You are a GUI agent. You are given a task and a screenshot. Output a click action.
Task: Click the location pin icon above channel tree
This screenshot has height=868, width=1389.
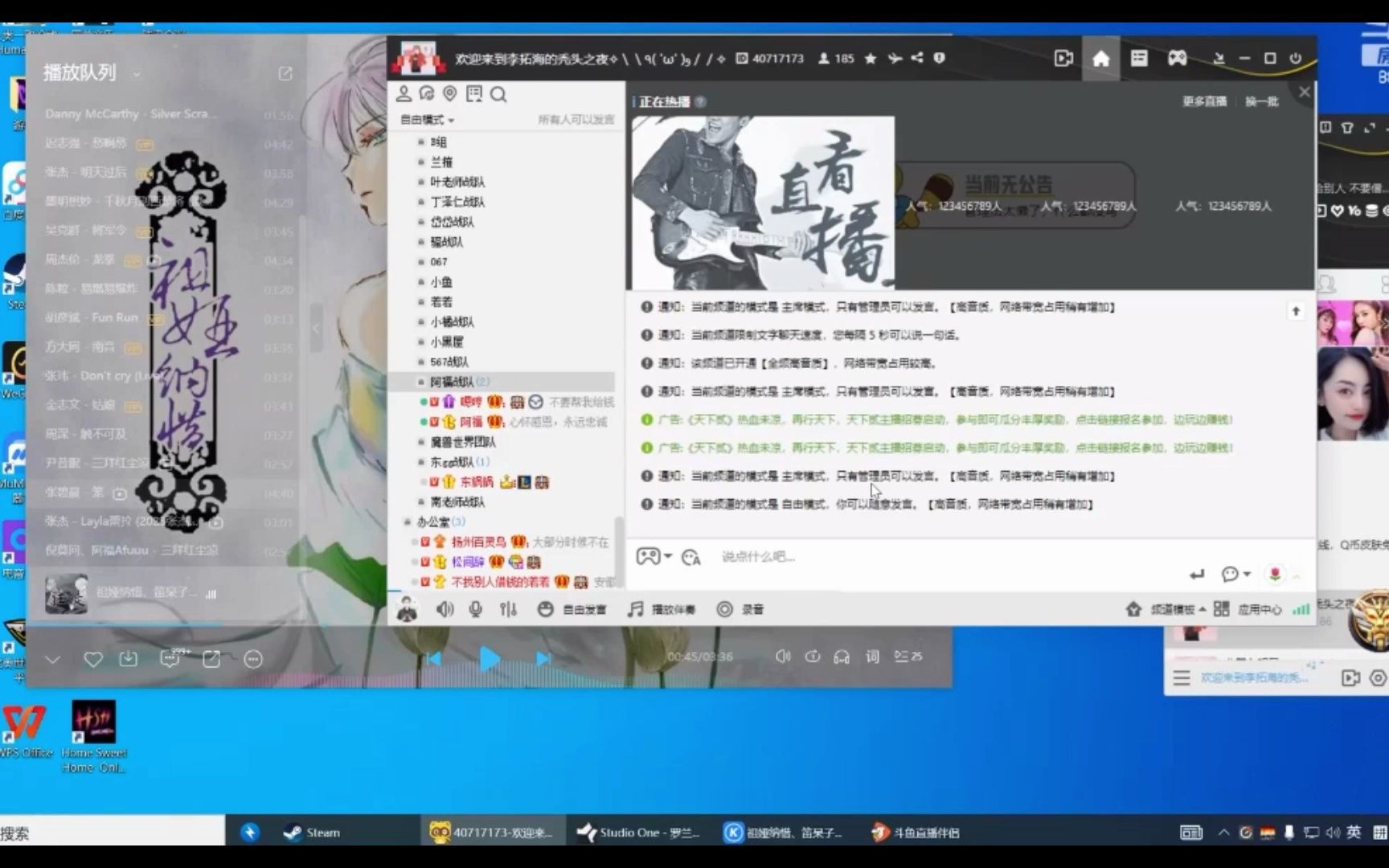pos(450,94)
